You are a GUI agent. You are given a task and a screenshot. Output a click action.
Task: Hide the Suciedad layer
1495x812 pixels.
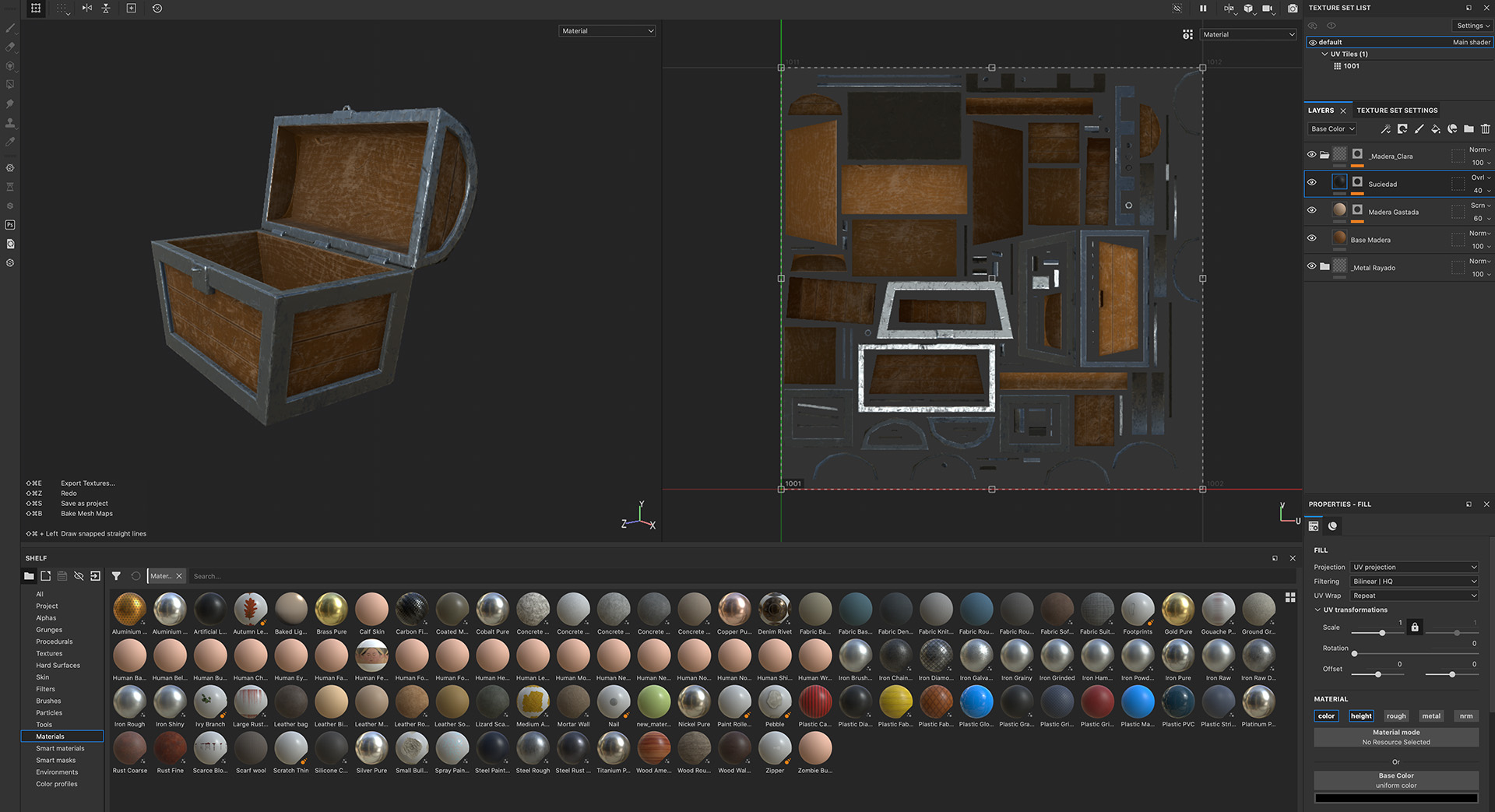[x=1312, y=183]
